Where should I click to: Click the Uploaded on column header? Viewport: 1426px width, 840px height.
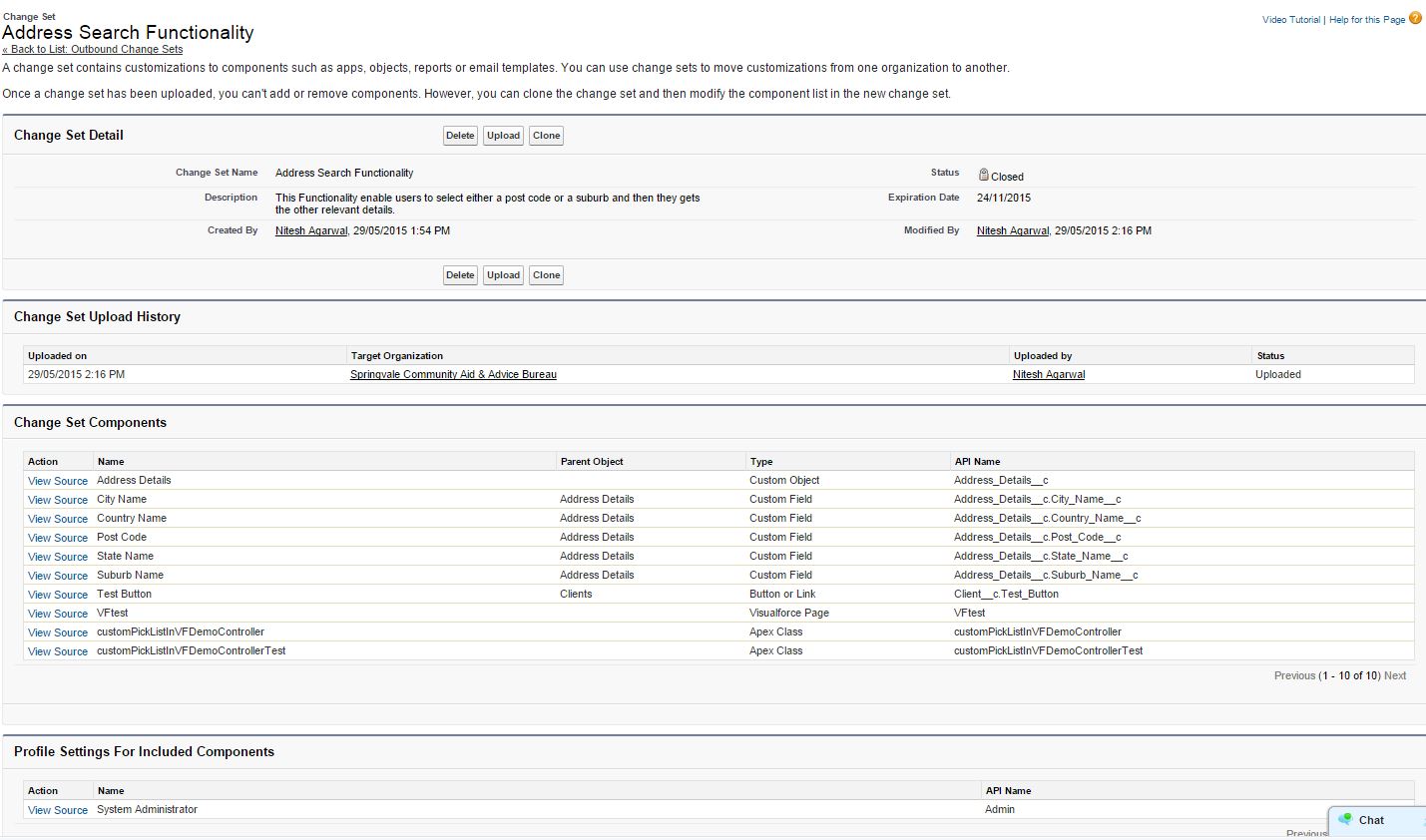tap(57, 356)
